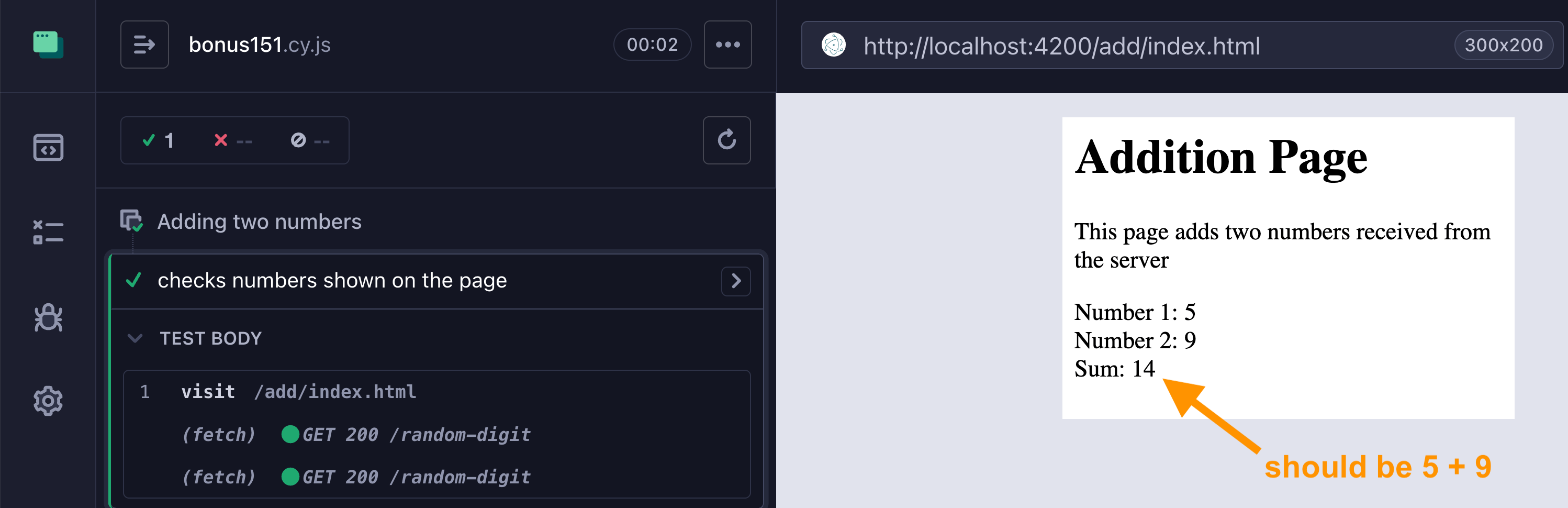Click the failed tests count
1568x508 pixels.
click(232, 141)
